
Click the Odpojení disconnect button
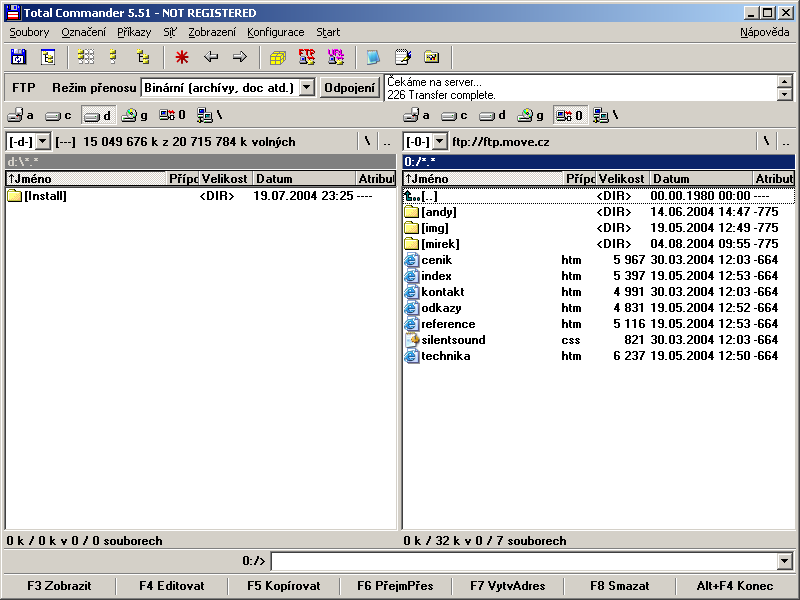coord(349,88)
